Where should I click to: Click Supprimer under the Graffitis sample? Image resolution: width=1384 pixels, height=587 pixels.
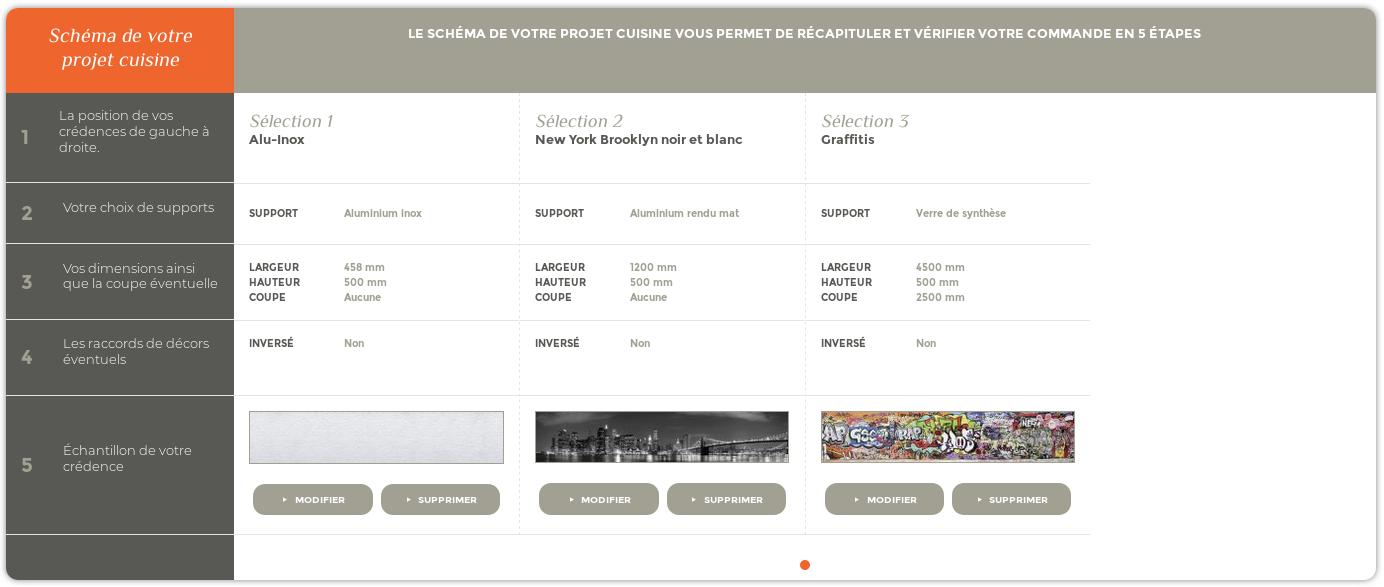pos(1011,499)
